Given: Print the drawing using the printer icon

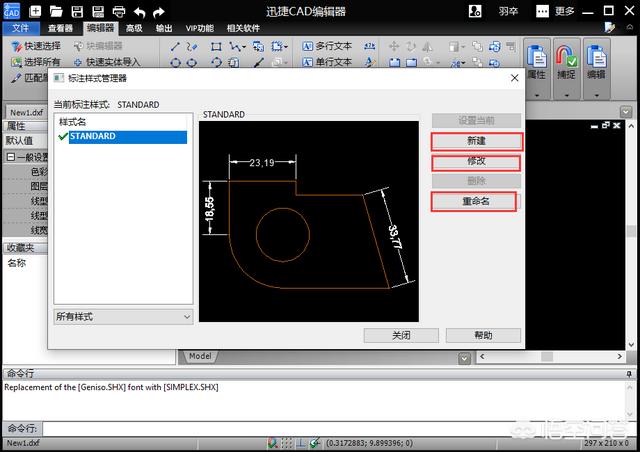Looking at the screenshot, I should [x=119, y=11].
